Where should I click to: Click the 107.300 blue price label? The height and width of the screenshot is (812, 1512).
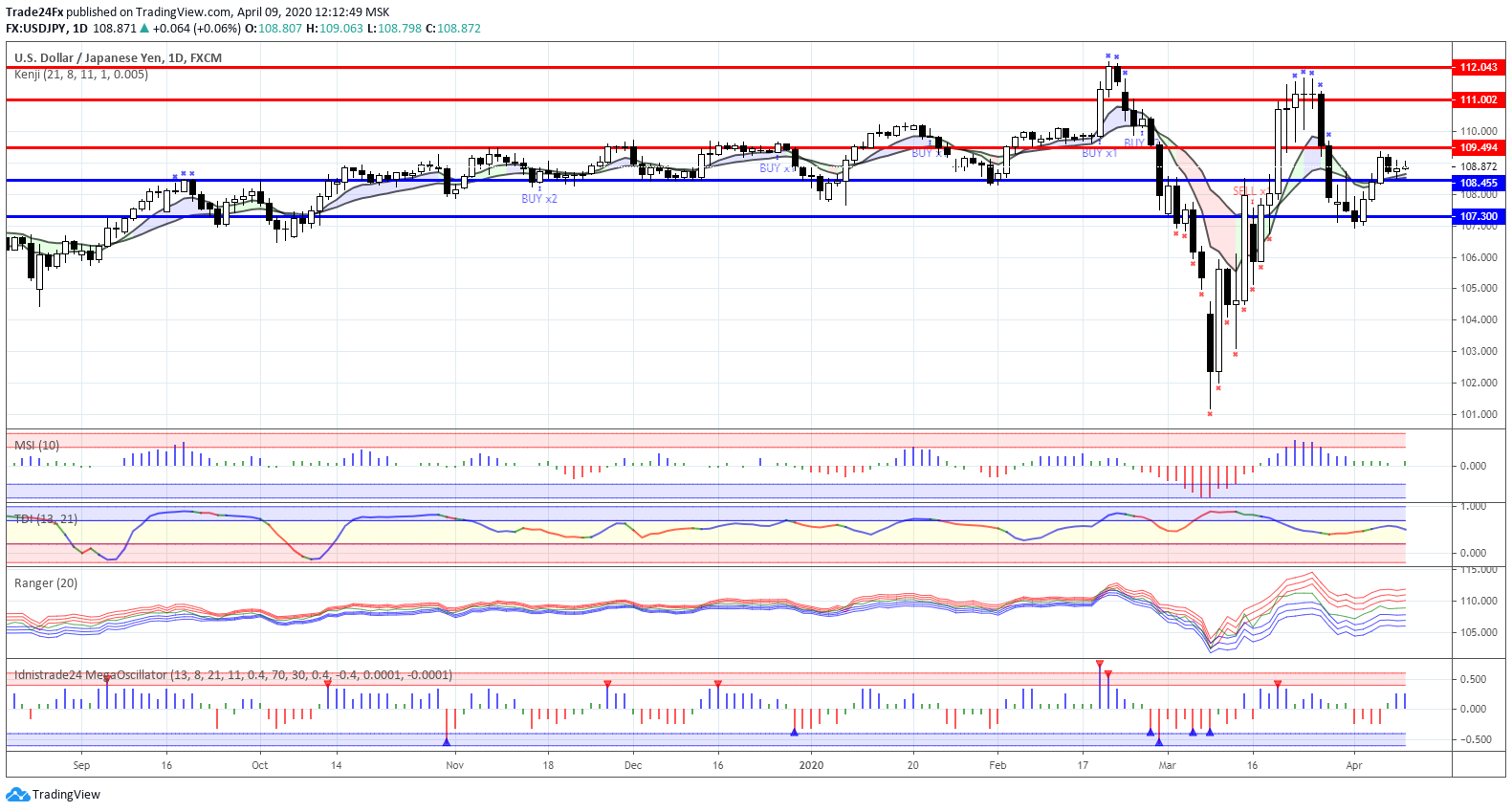click(x=1479, y=216)
